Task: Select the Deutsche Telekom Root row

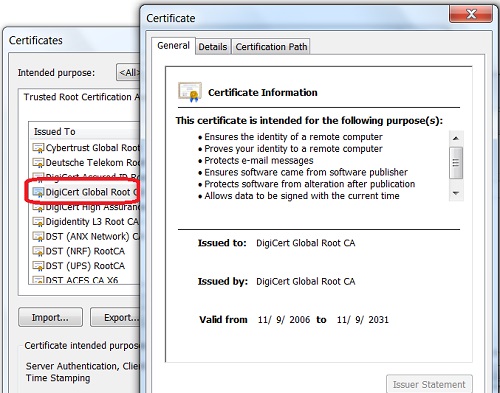Action: click(x=86, y=163)
